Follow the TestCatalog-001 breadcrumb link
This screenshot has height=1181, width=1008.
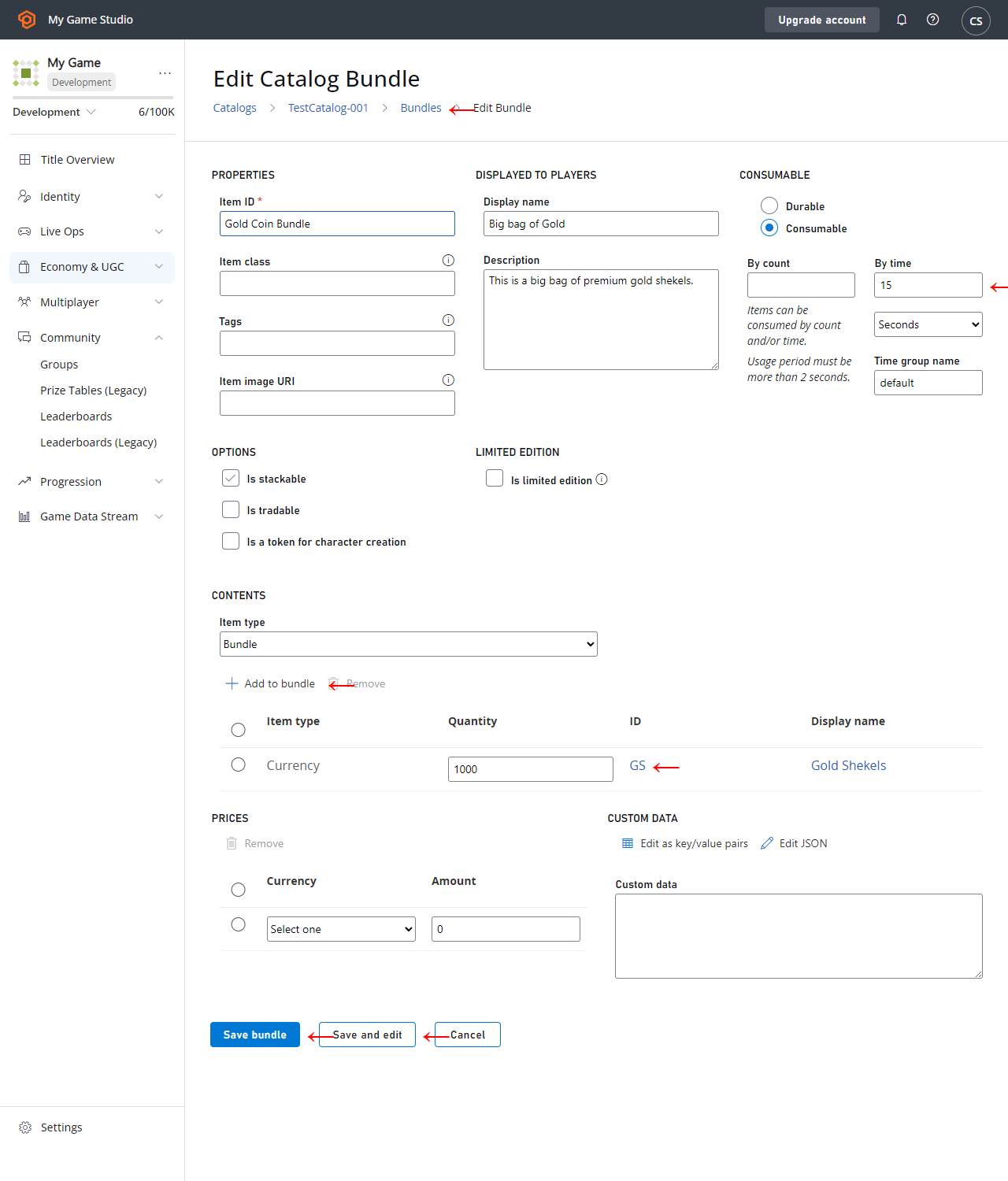(x=328, y=108)
